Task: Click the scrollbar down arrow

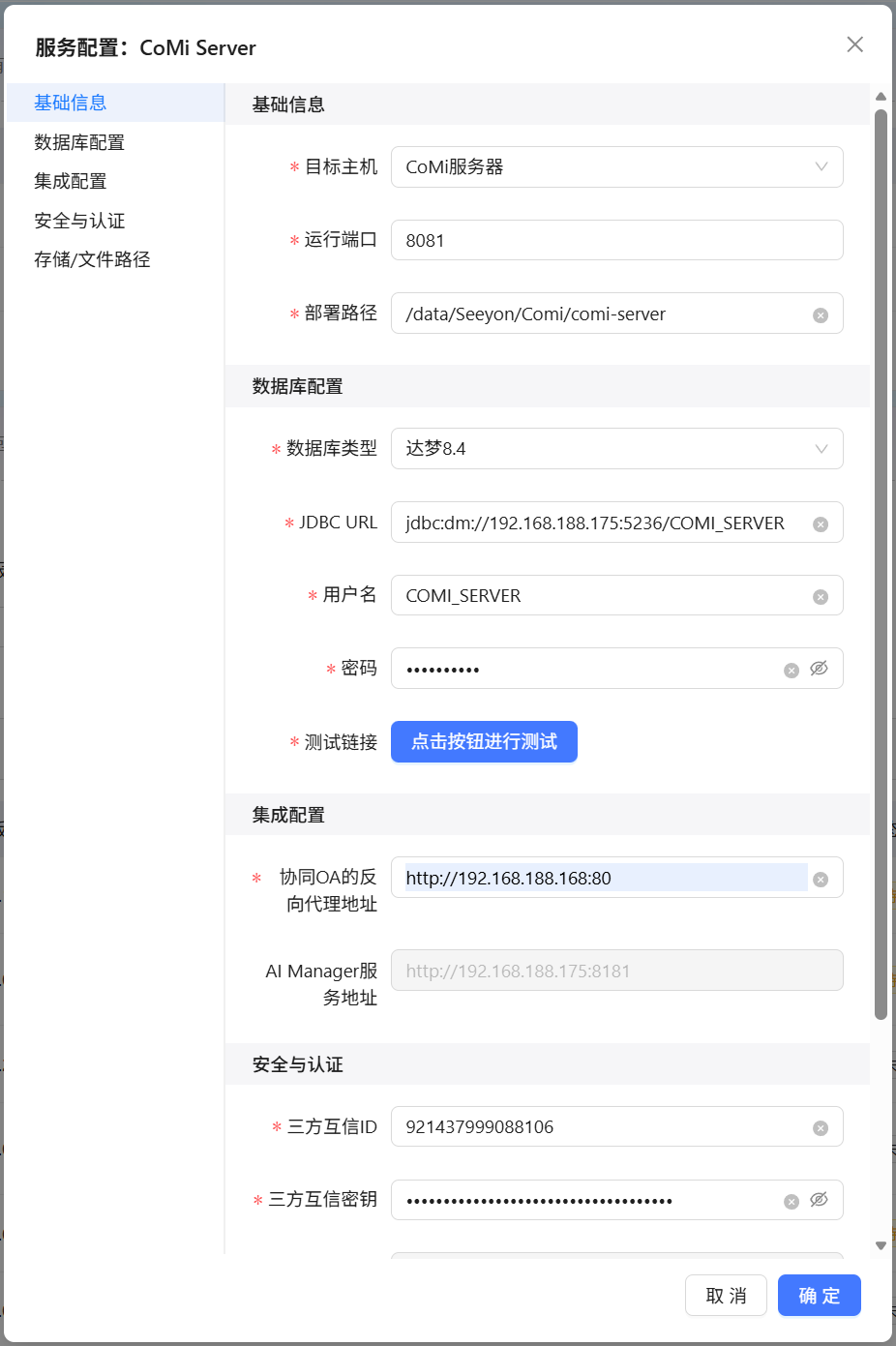Action: click(881, 1245)
